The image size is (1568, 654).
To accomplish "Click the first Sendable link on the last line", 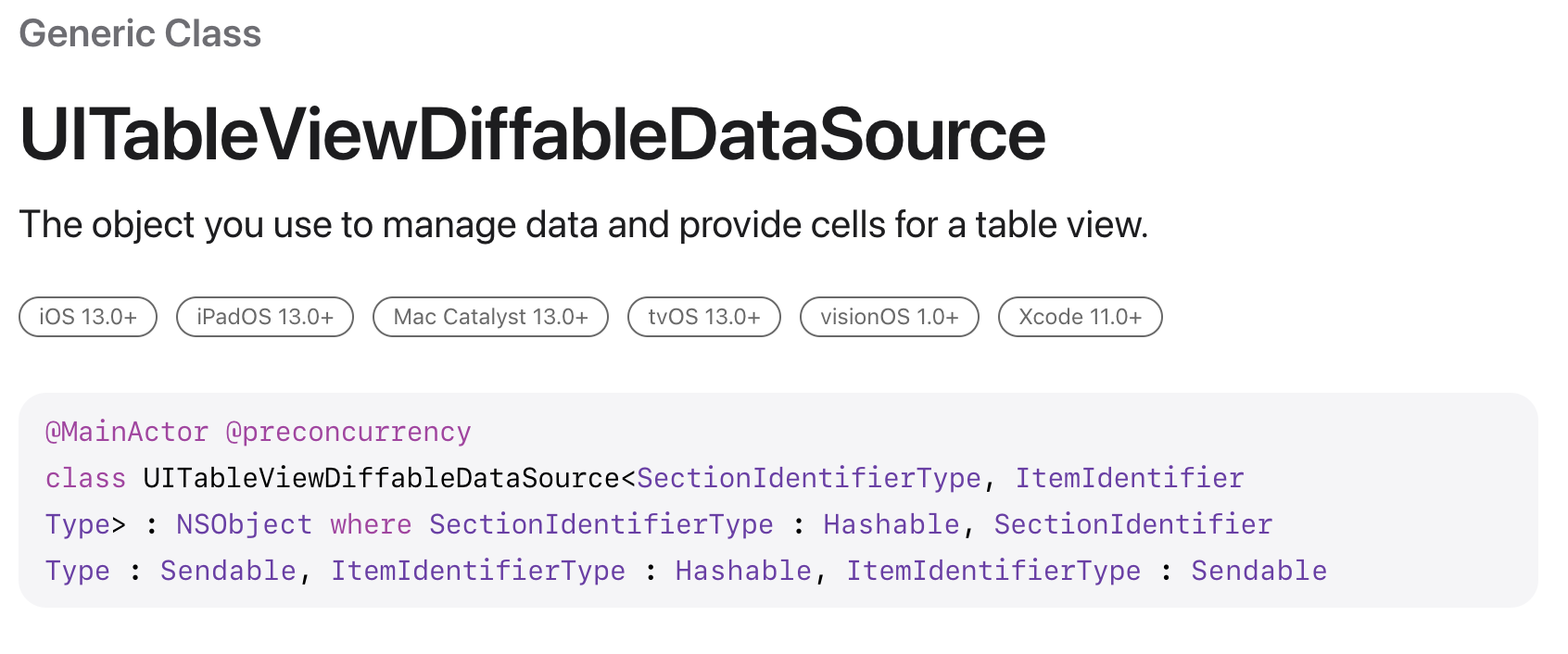I will [228, 571].
